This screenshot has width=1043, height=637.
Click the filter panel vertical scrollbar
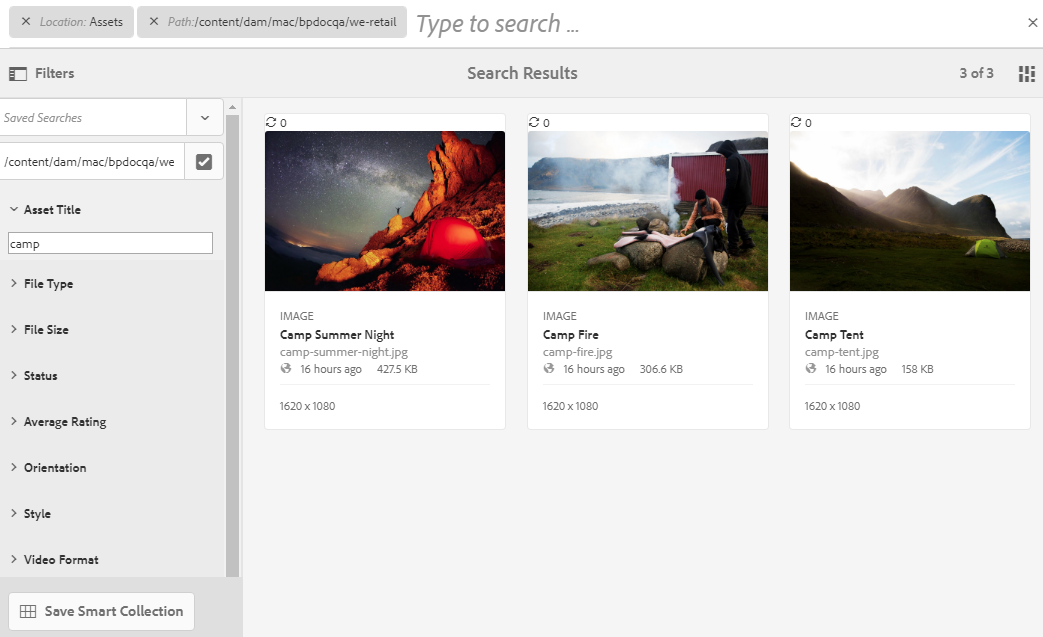[x=233, y=340]
